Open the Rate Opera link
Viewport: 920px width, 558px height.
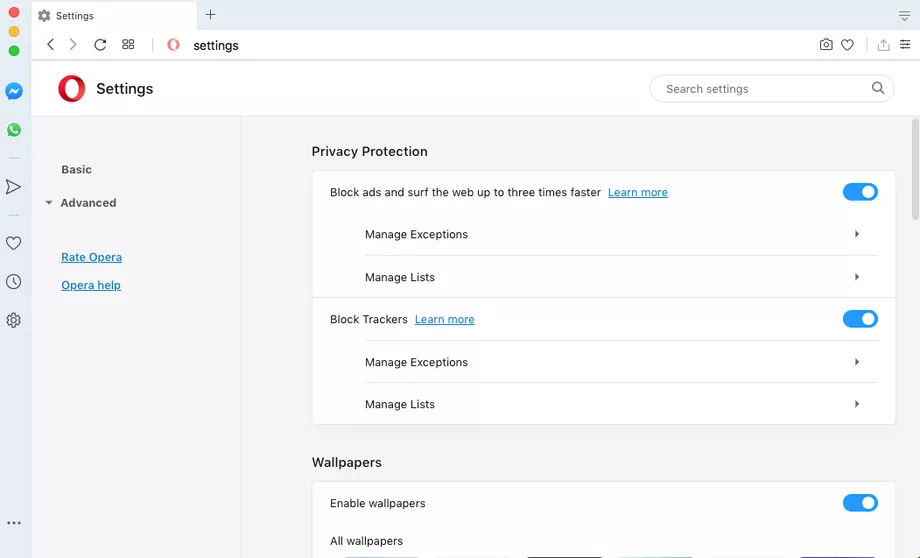click(x=91, y=257)
